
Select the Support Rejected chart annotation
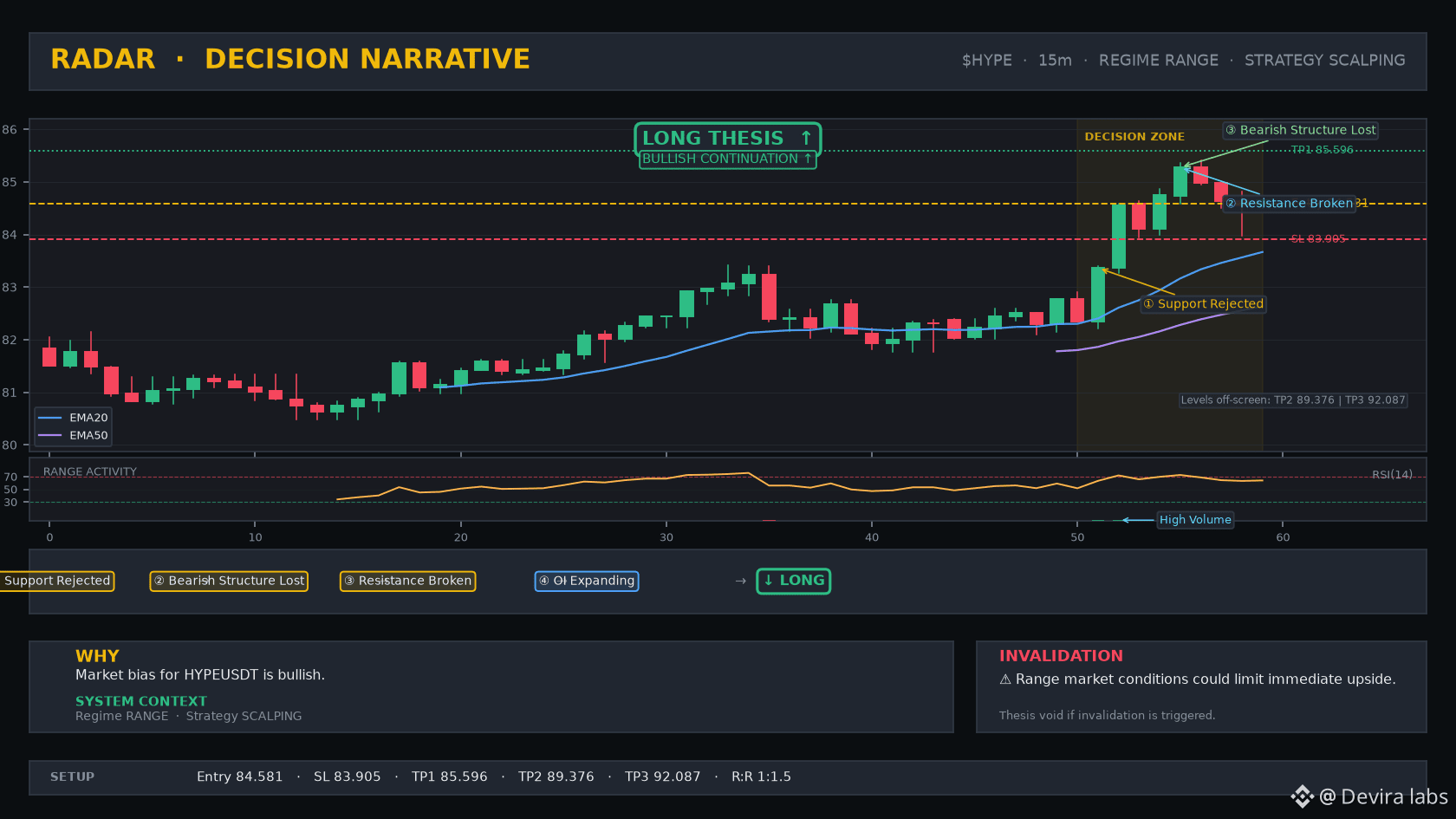coord(1204,304)
